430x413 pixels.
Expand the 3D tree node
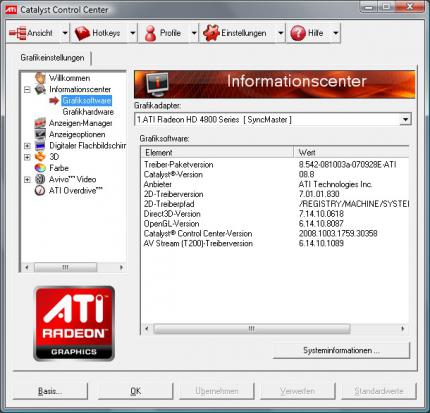pos(27,157)
